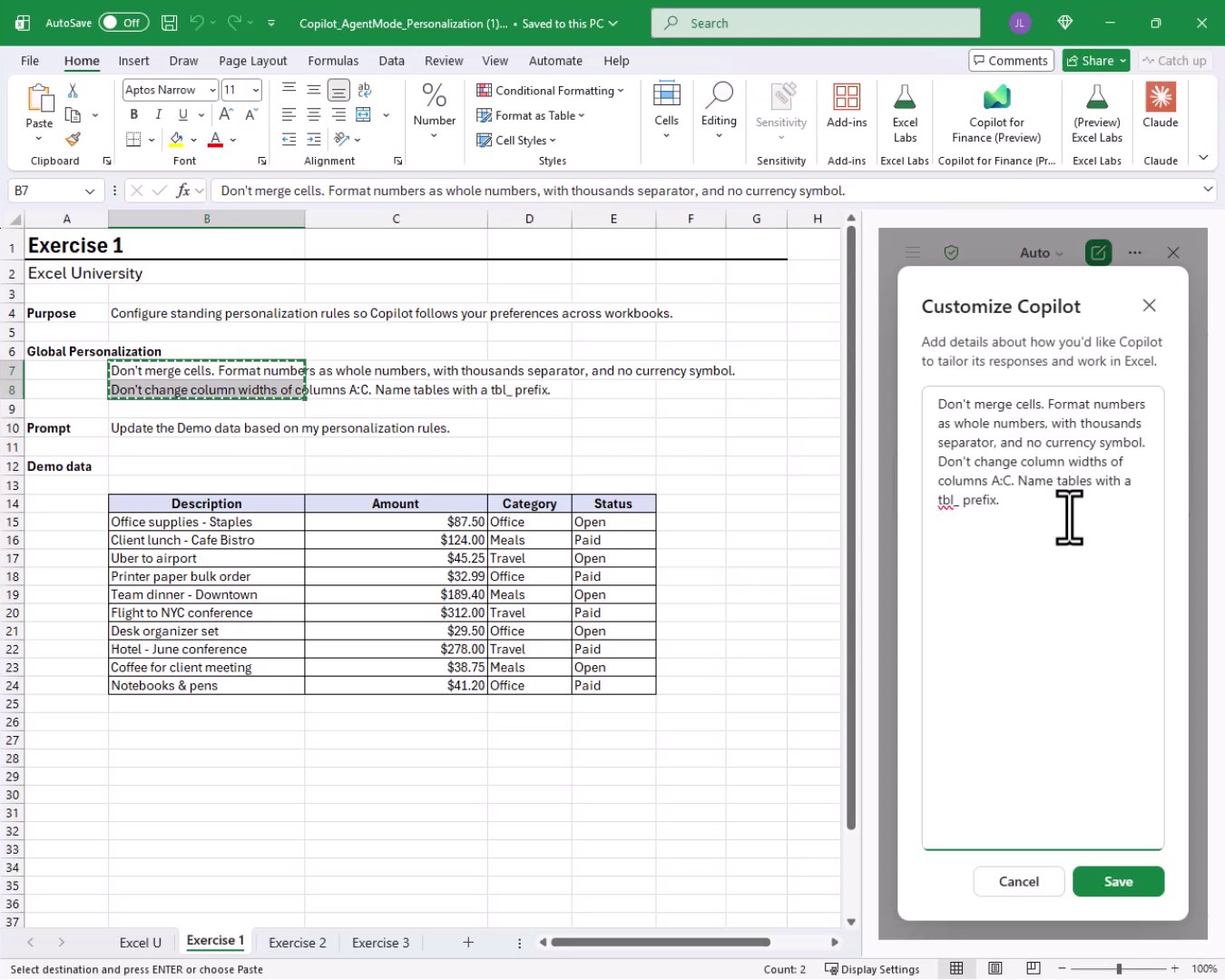Open the Font name combo box
This screenshot has width=1225, height=980.
(170, 90)
